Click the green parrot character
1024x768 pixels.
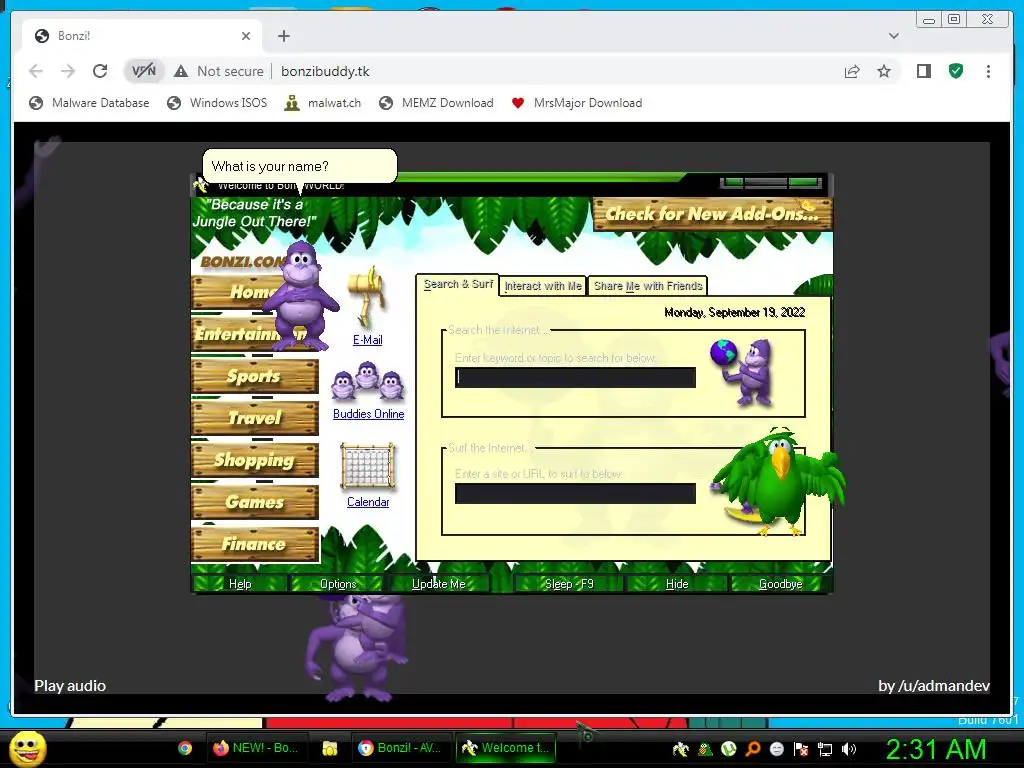[777, 482]
